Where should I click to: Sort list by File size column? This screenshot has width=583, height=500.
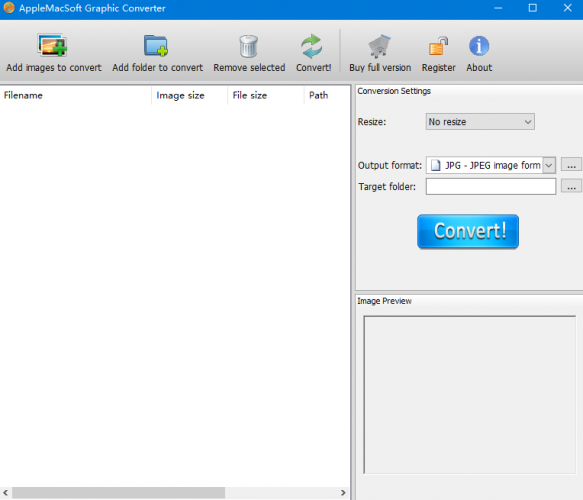click(x=266, y=96)
